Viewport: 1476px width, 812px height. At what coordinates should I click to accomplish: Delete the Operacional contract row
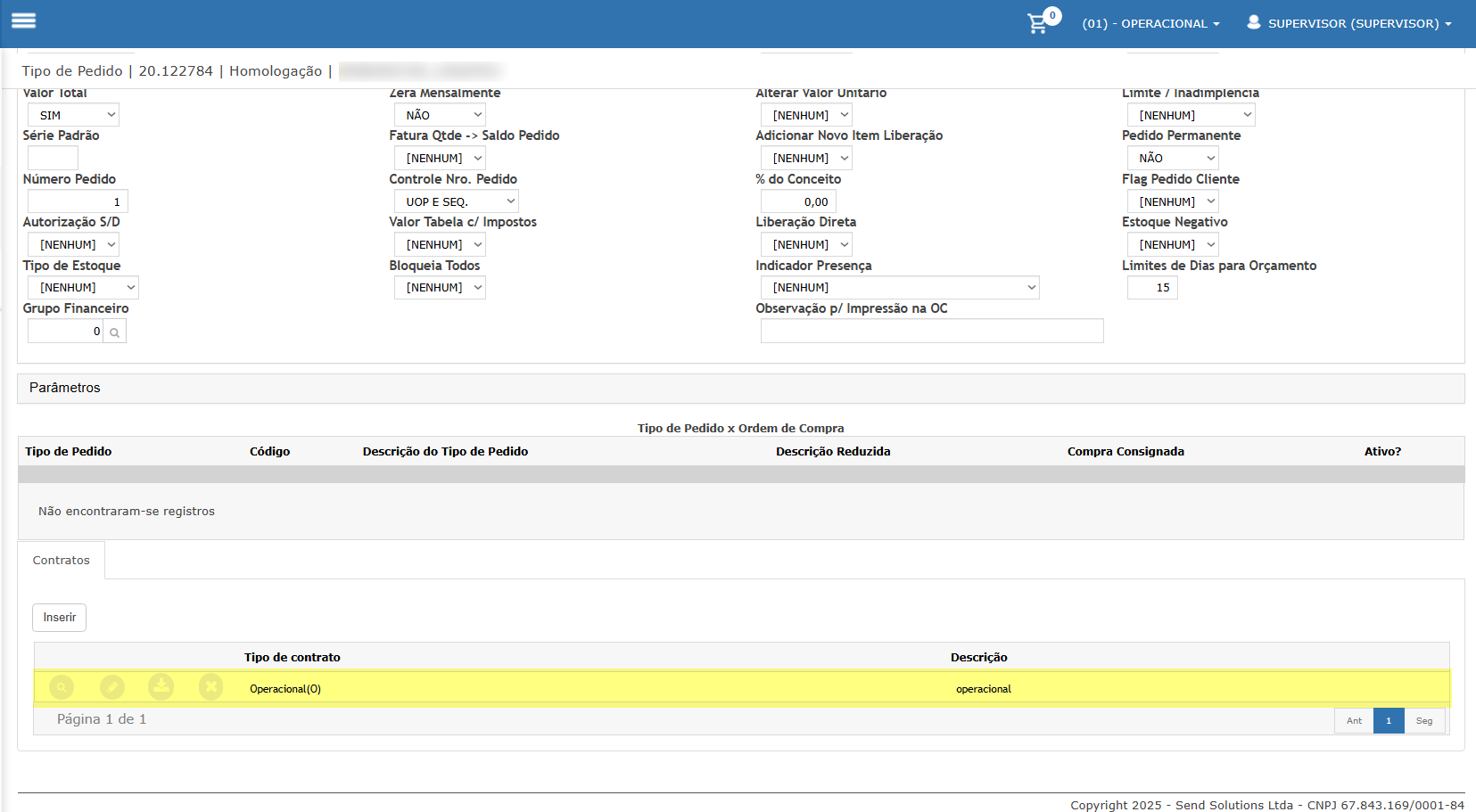[210, 687]
